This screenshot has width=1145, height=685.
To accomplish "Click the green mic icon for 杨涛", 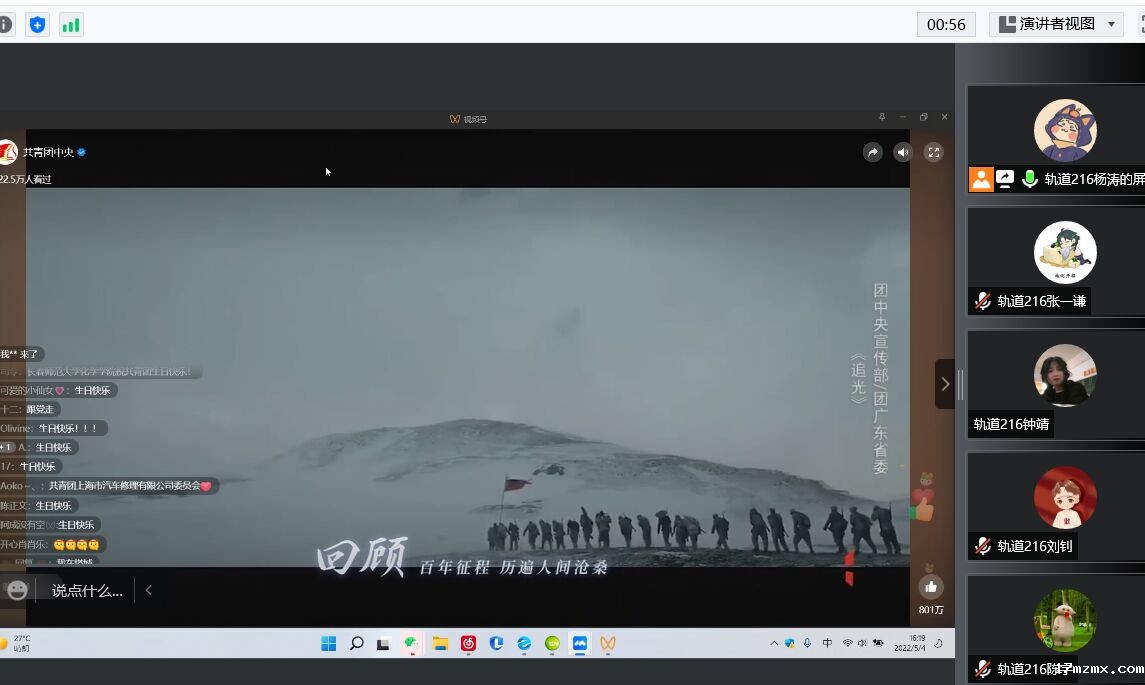I will pyautogui.click(x=1030, y=179).
